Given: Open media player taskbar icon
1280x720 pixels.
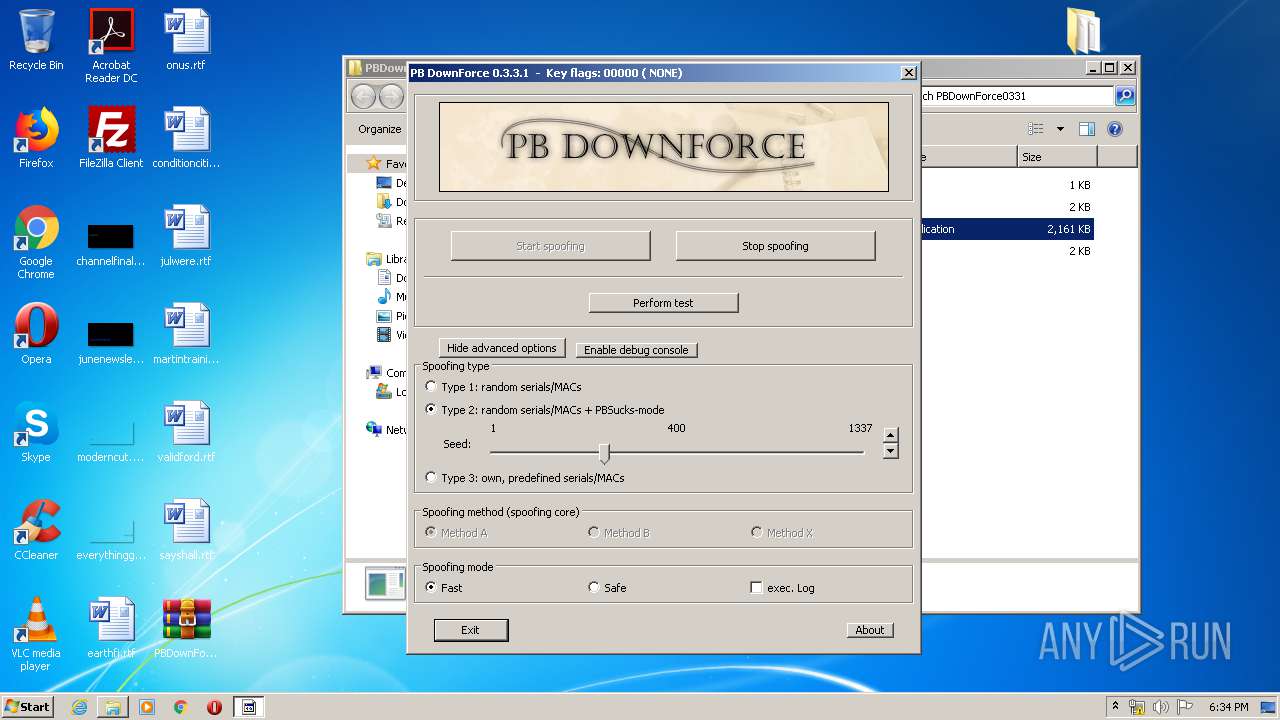Looking at the screenshot, I should click(x=147, y=707).
